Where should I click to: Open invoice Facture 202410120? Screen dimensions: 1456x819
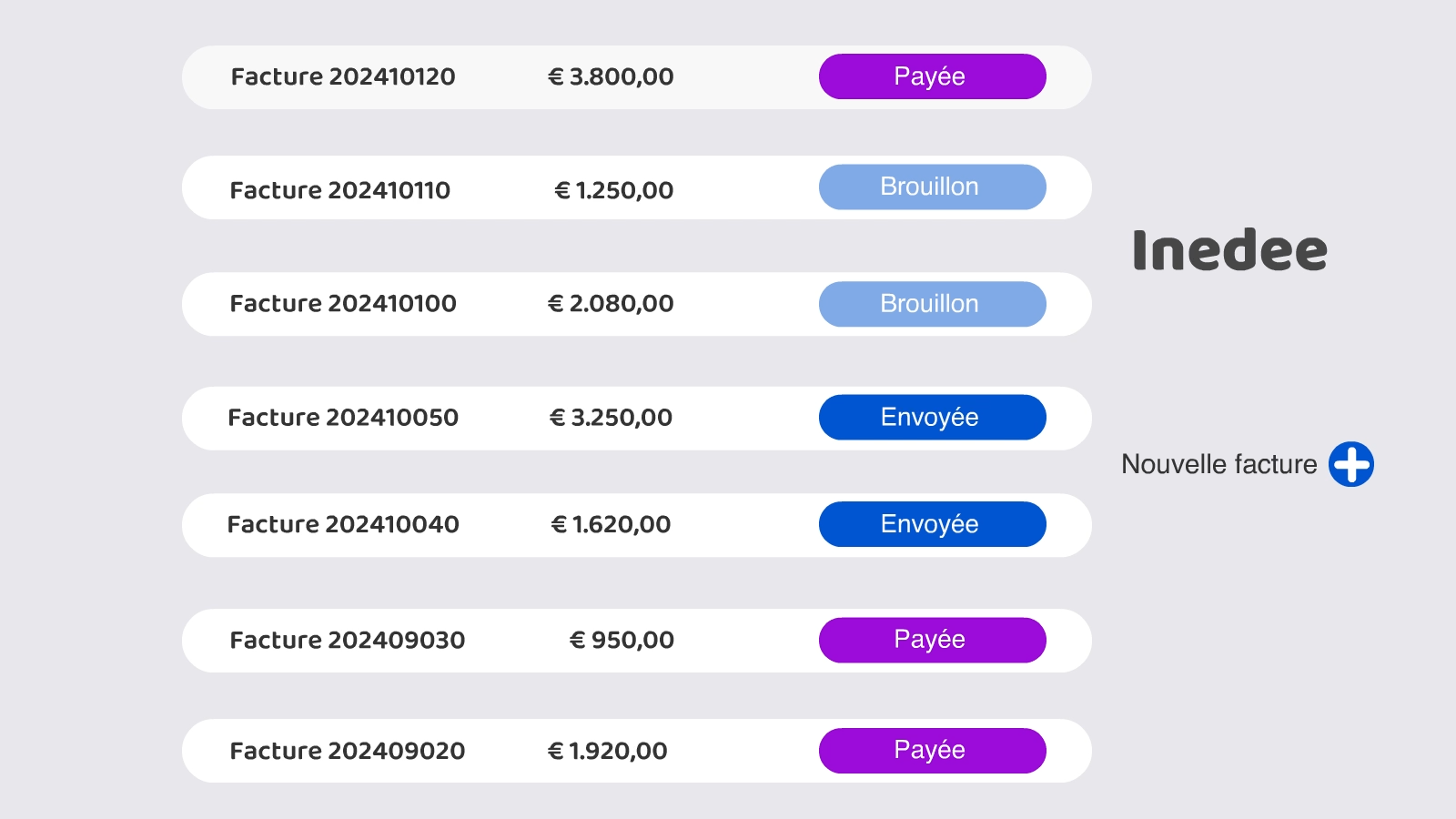pos(343,76)
